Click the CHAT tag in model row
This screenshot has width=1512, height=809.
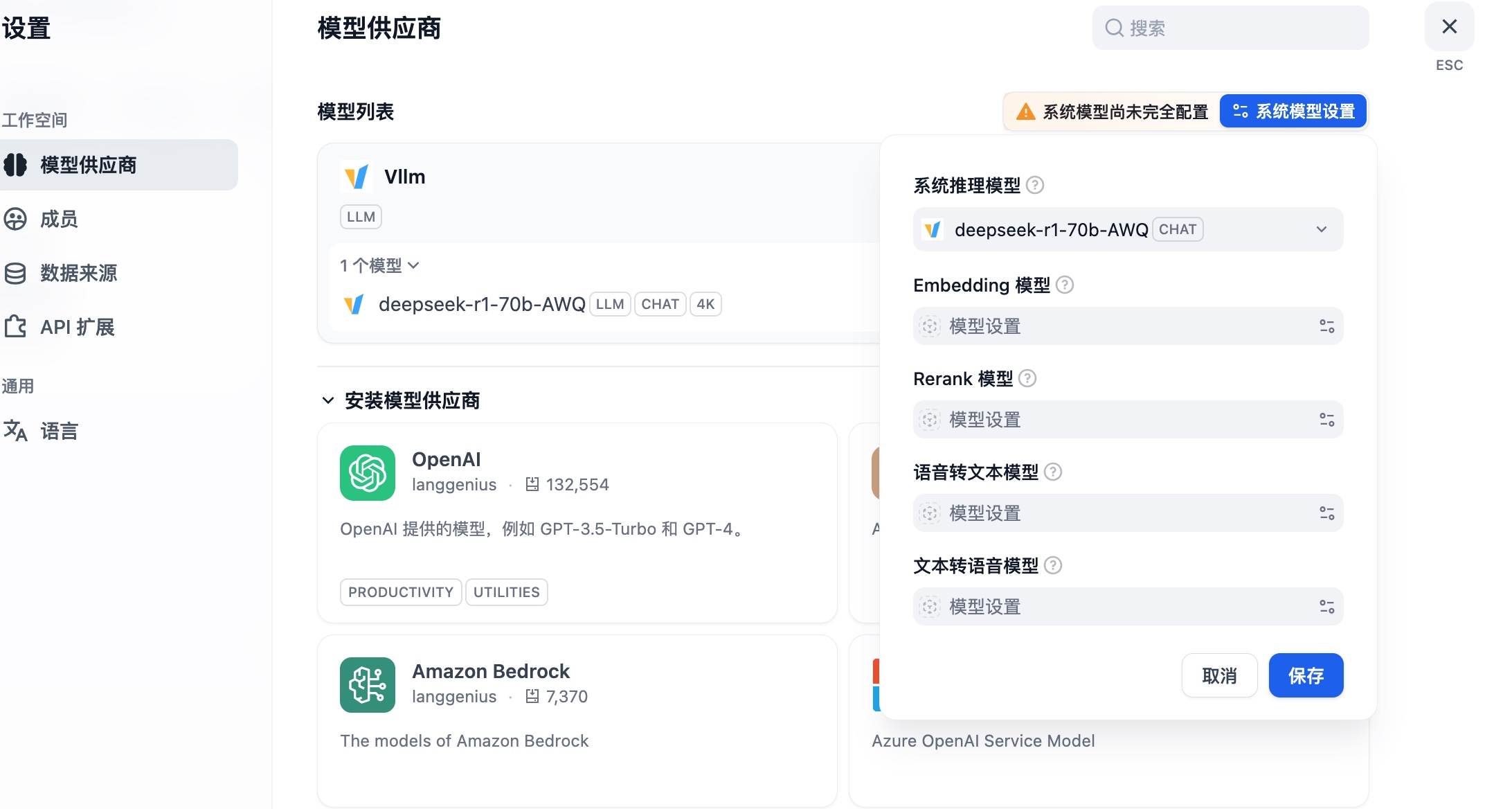660,304
